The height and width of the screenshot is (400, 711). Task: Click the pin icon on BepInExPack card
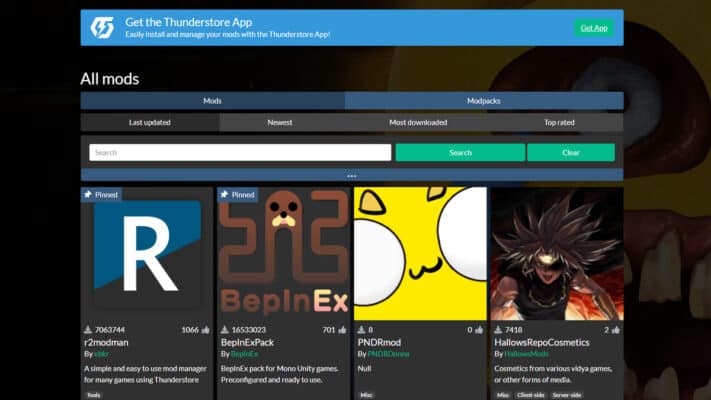225,195
